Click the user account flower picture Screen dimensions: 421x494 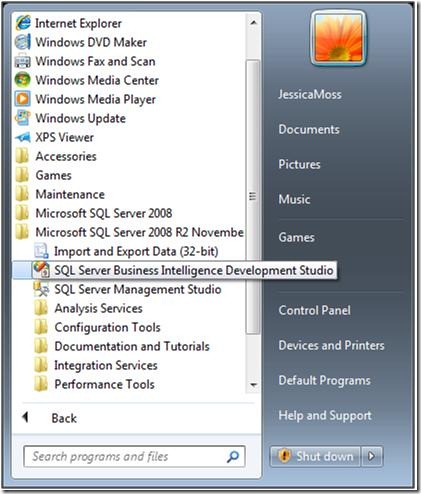coord(338,38)
